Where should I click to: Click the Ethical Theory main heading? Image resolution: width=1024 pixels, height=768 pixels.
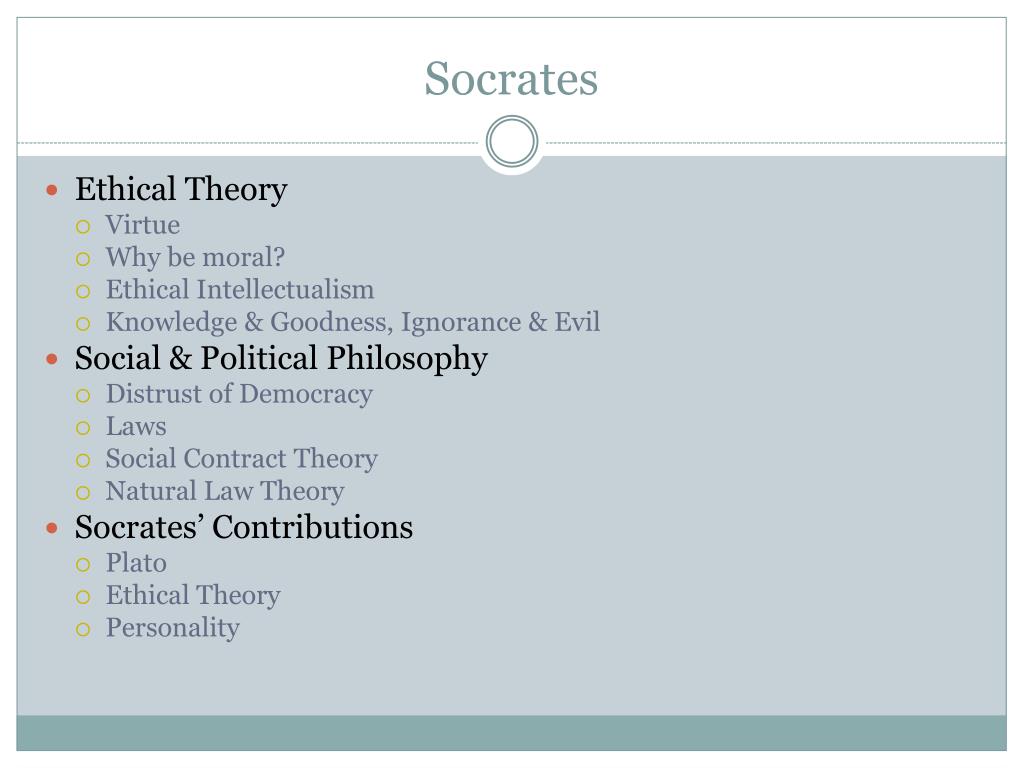coord(181,189)
